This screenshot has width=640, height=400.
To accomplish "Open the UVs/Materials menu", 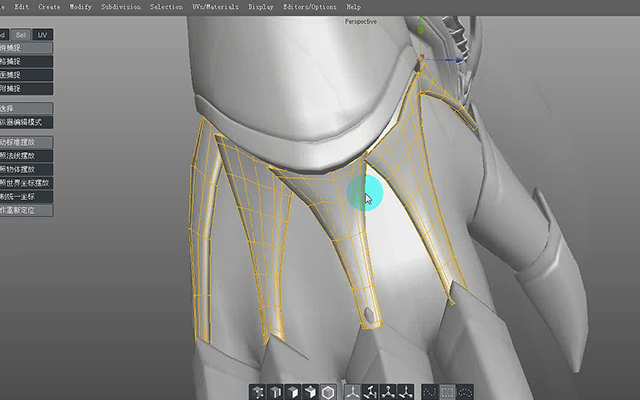I will tap(215, 7).
